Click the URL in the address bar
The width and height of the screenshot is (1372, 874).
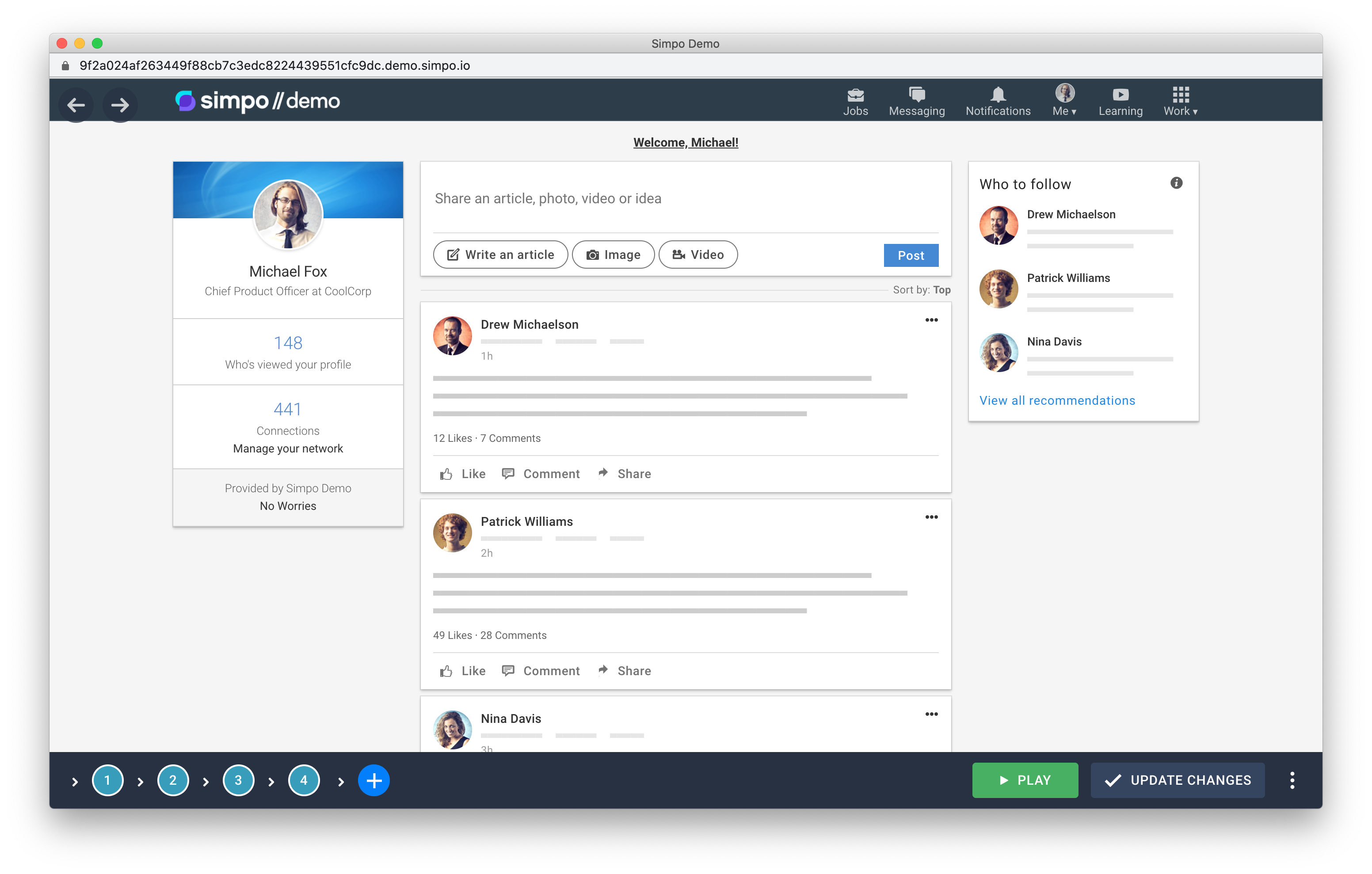pos(274,65)
